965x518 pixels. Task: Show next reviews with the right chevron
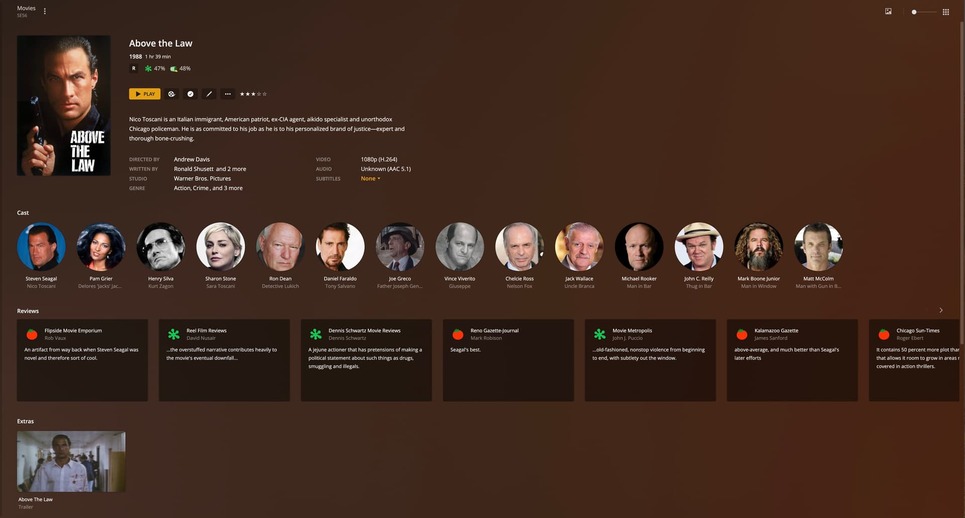coord(941,310)
